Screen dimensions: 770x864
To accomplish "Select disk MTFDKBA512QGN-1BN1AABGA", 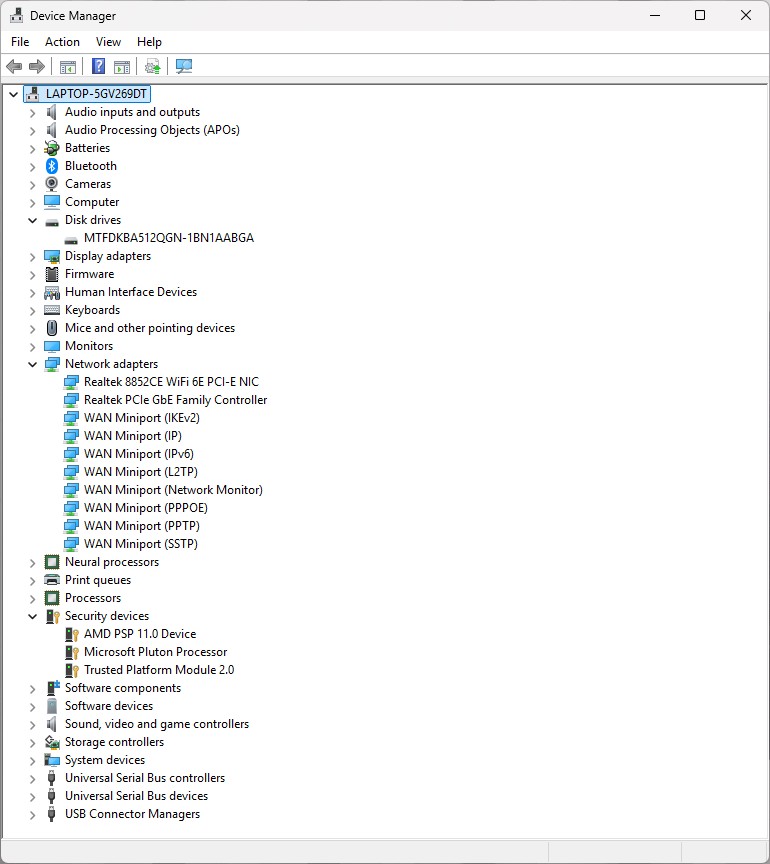I will 169,238.
